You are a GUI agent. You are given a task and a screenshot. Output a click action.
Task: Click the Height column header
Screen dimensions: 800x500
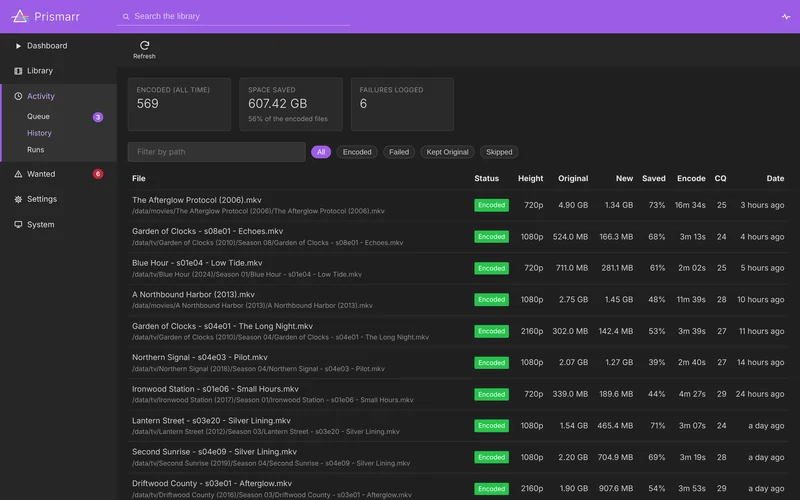tap(531, 179)
